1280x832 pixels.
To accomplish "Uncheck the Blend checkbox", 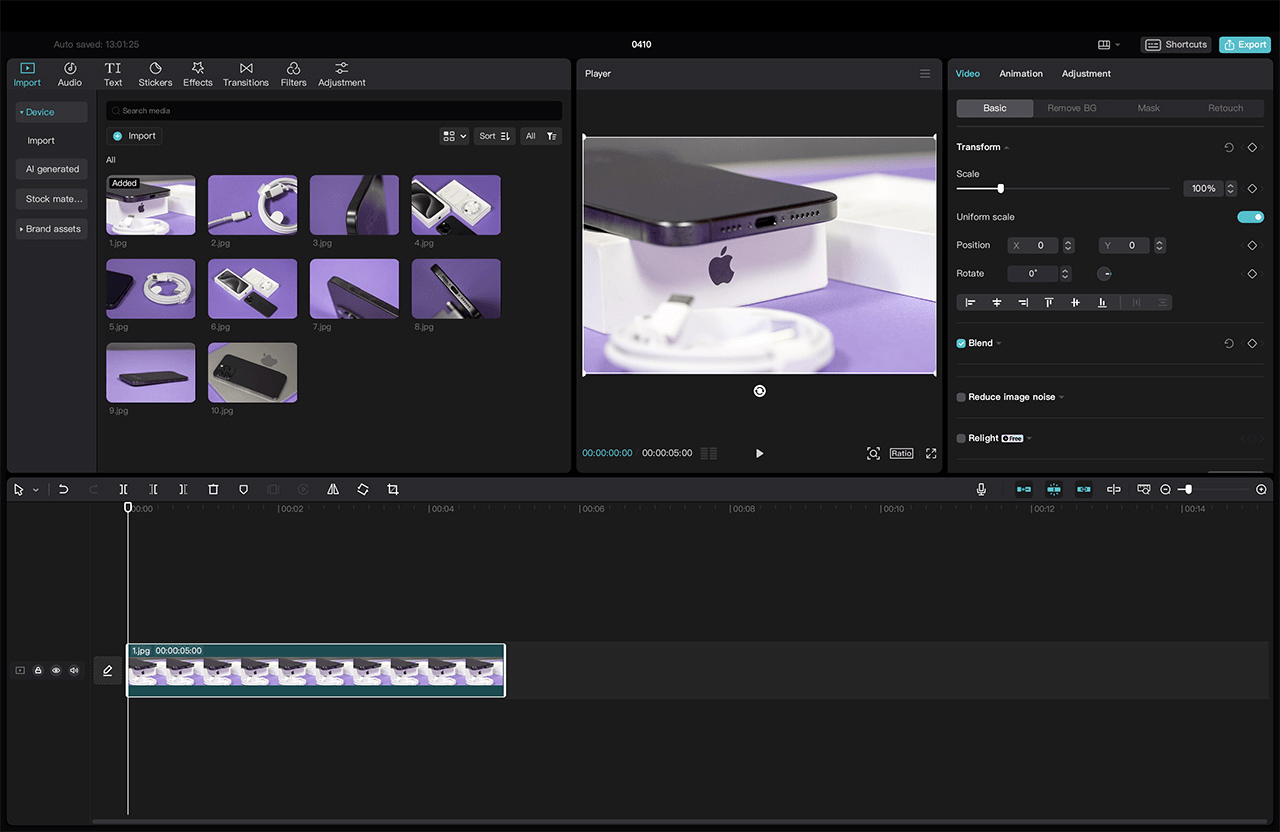I will (x=961, y=343).
